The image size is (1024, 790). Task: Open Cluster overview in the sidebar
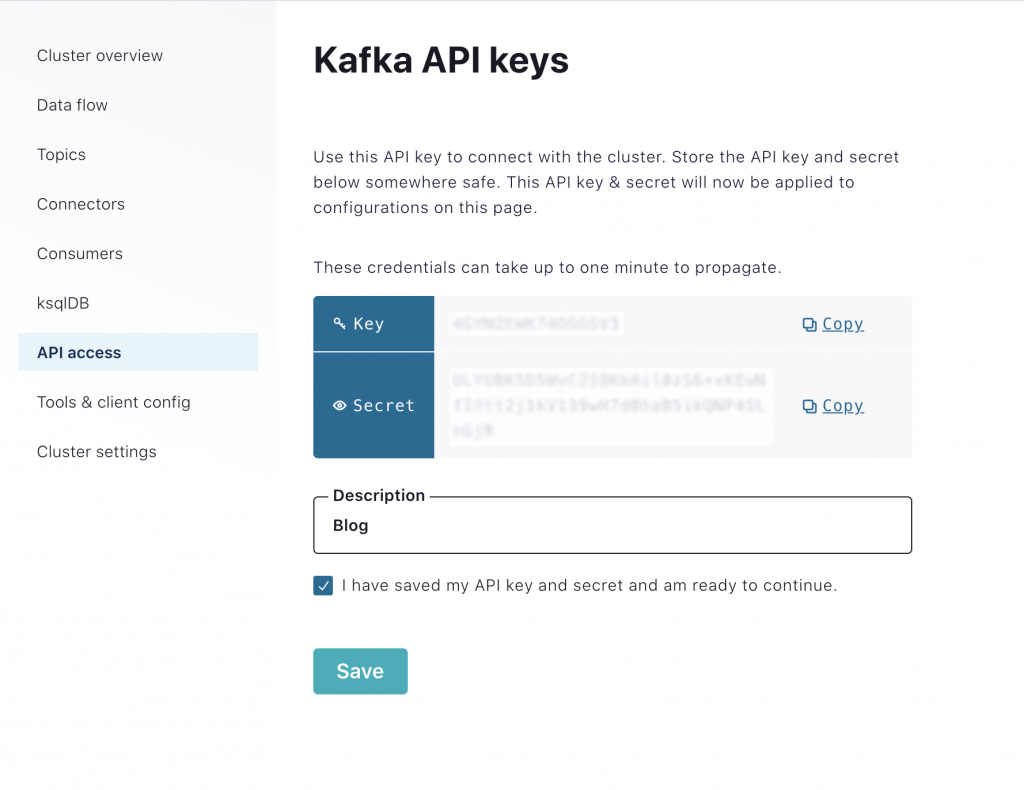click(99, 55)
